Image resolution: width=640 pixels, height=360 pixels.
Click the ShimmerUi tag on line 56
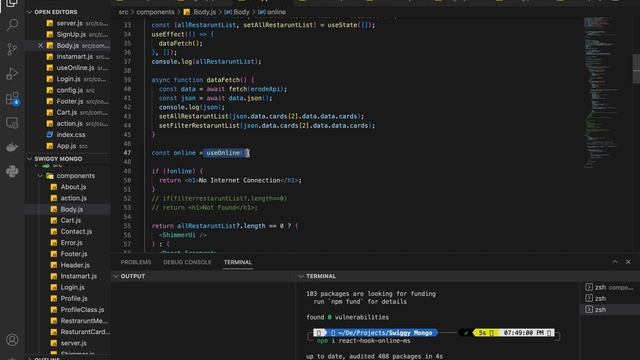(183, 235)
